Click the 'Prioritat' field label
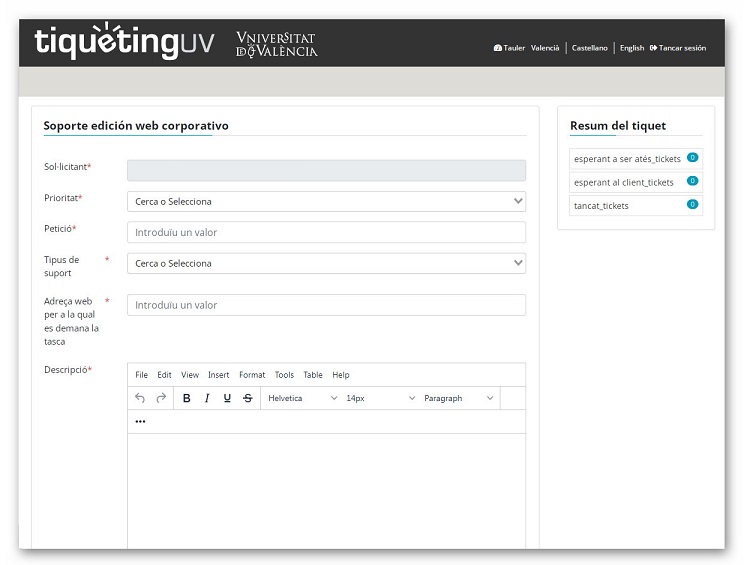 pyautogui.click(x=63, y=198)
